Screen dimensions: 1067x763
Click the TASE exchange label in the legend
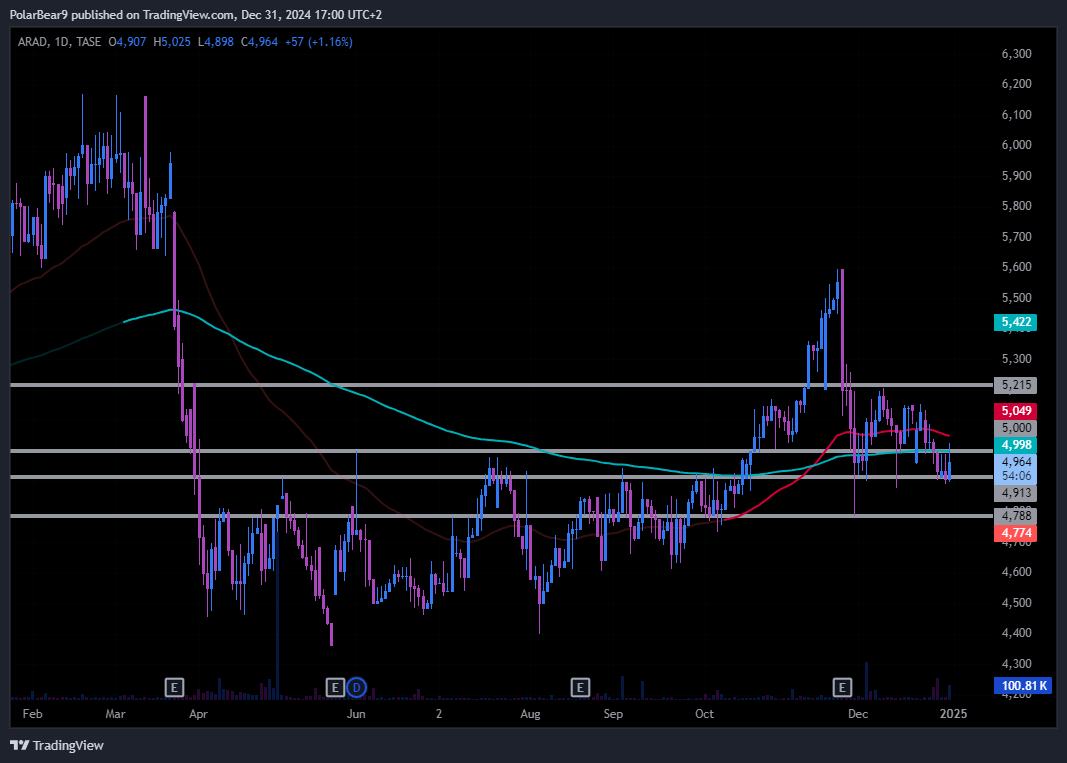88,42
